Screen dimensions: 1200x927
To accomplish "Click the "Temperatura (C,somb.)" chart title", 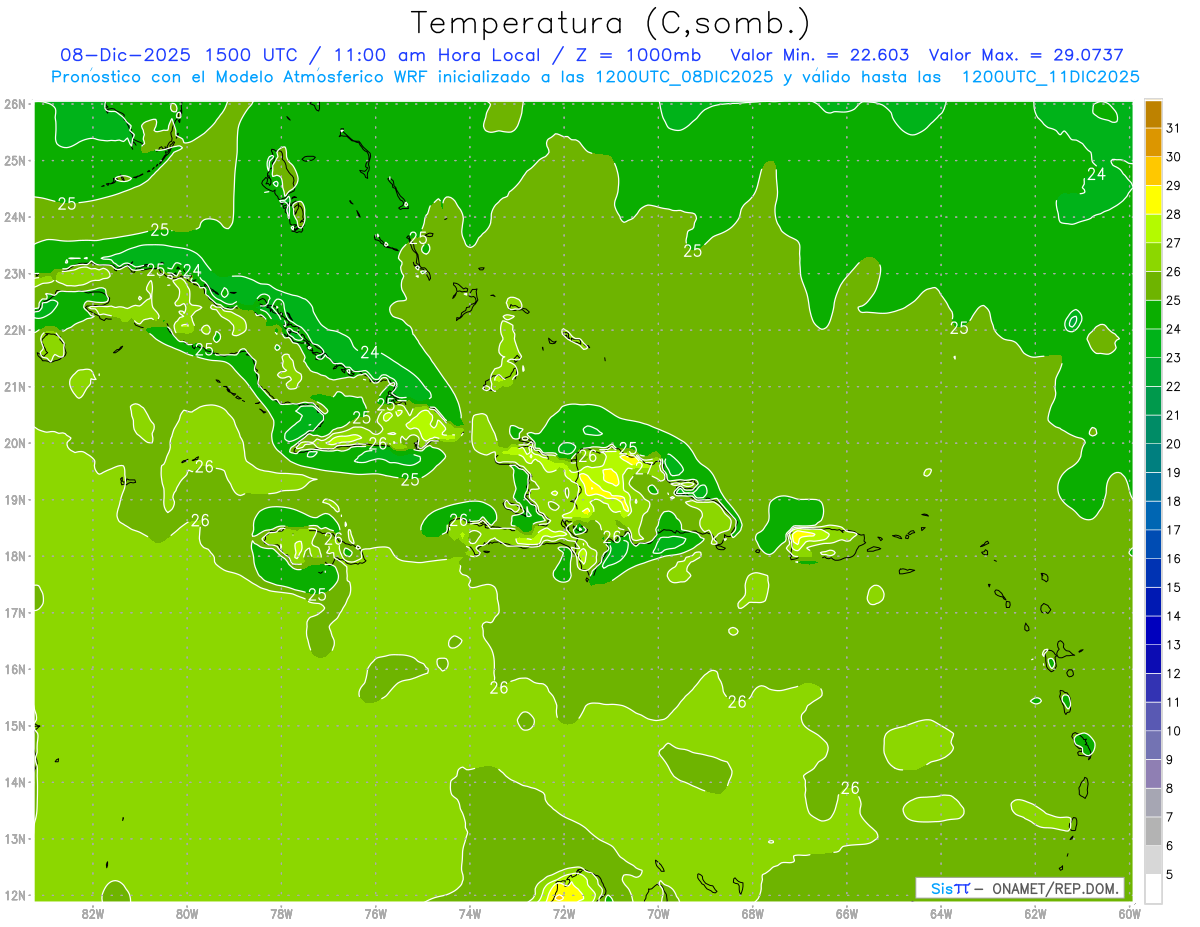I will pos(611,24).
